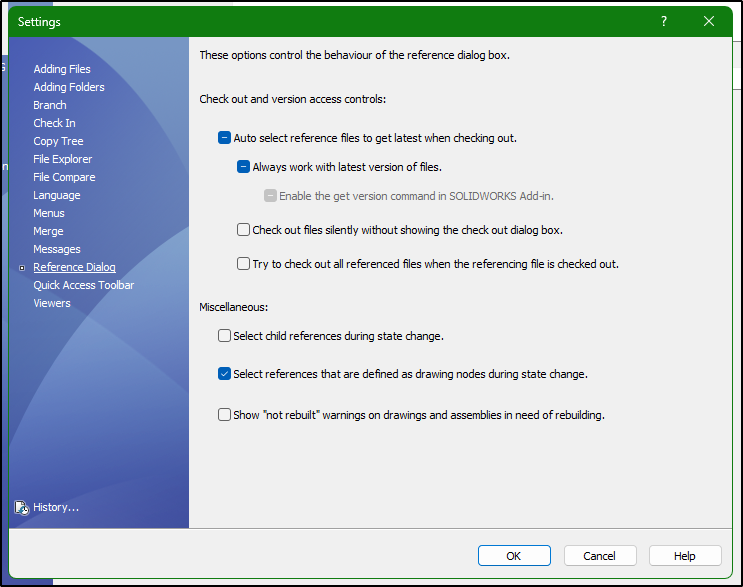Viewport: 743px width, 587px height.
Task: Click the History icon in sidebar
Action: (22, 507)
